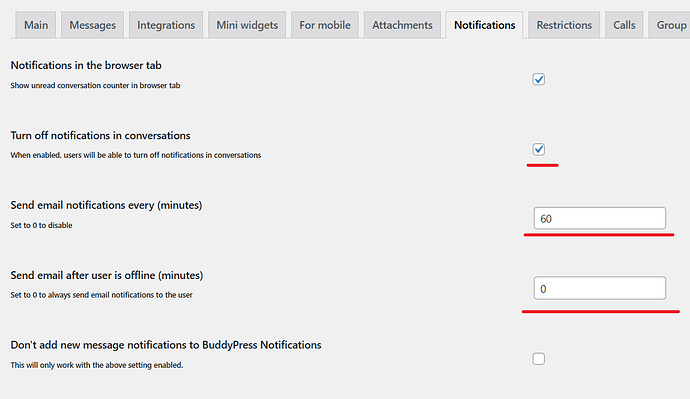Select the Mini widgets tab

pyautogui.click(x=247, y=25)
